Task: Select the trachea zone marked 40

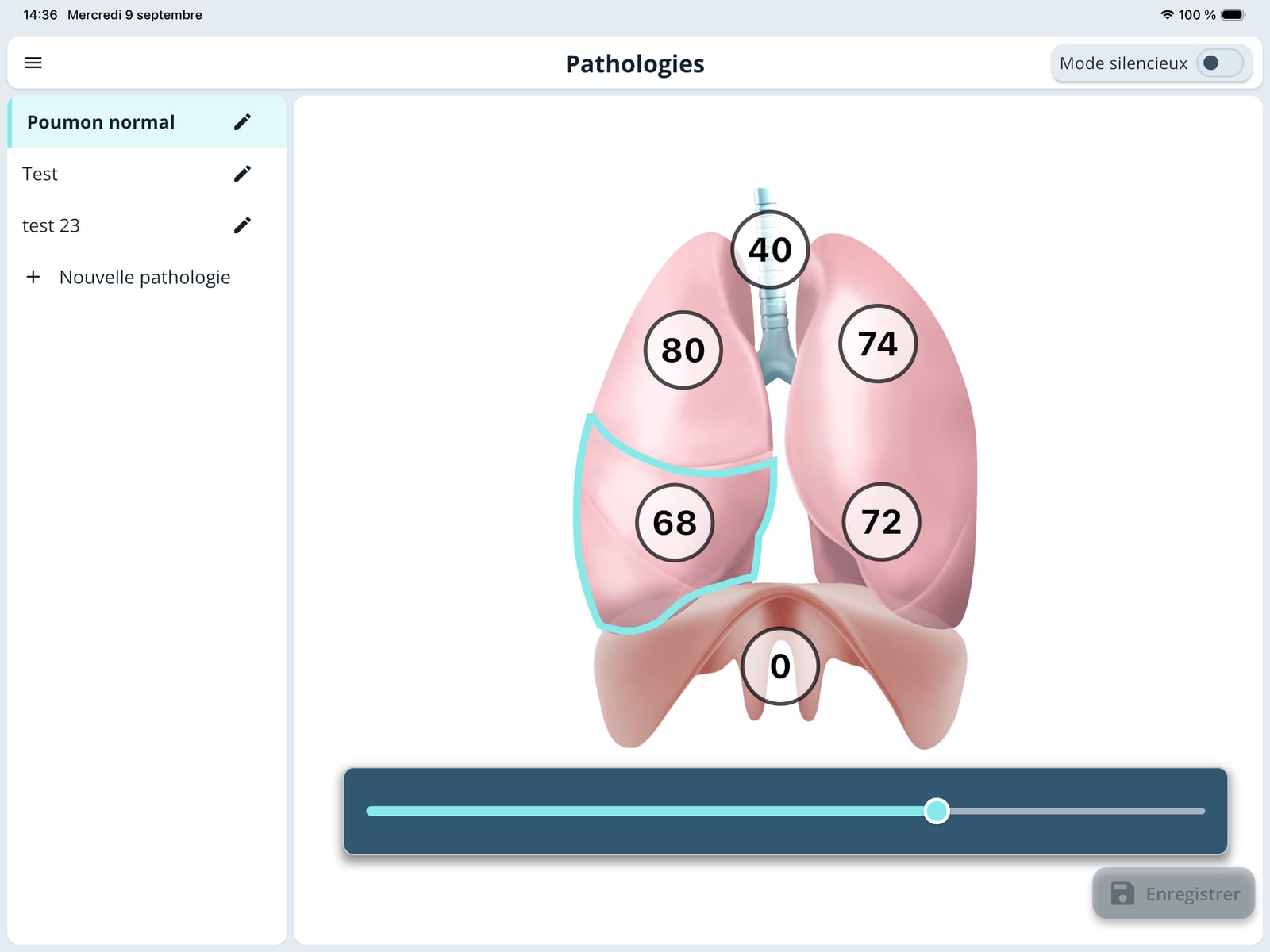Action: (x=770, y=250)
